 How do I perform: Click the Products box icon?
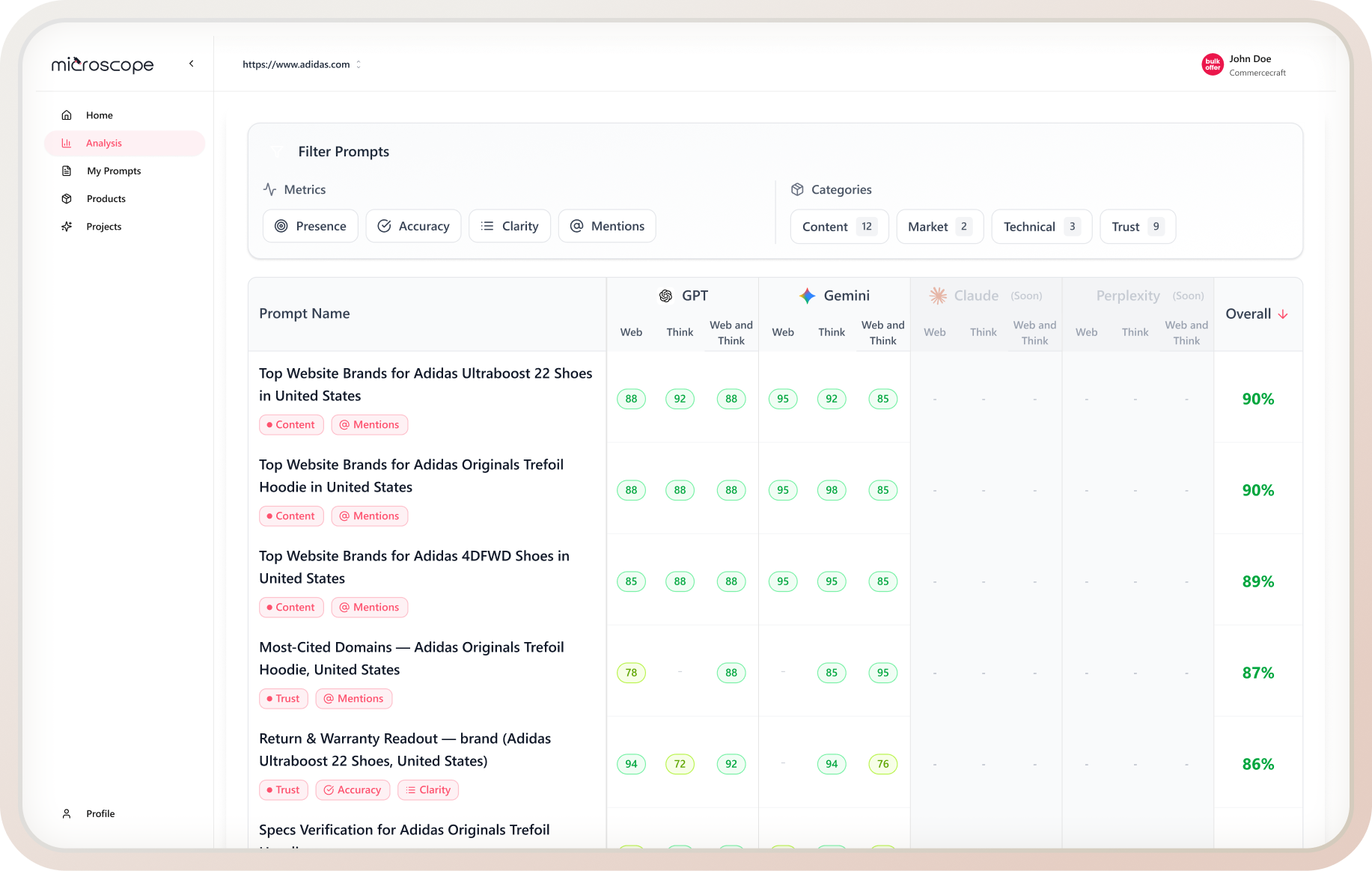tap(67, 198)
